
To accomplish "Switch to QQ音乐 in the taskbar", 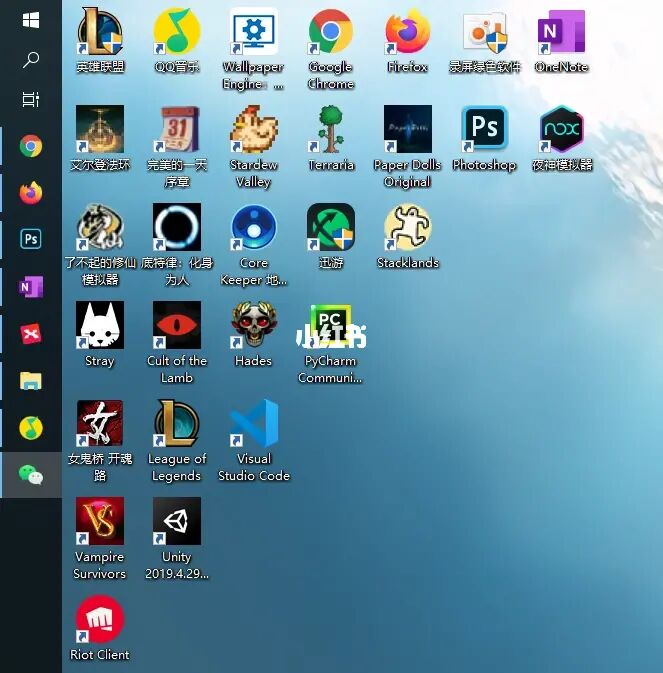I will coord(31,428).
